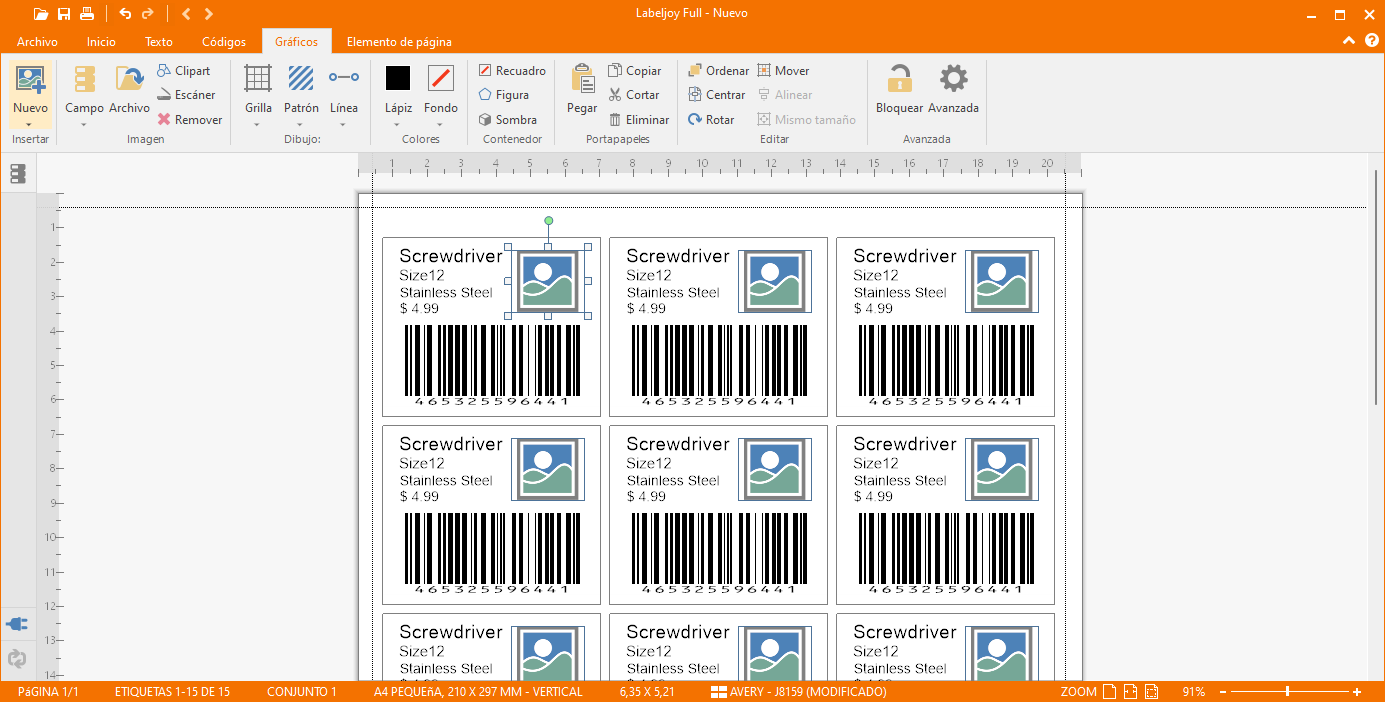Switch to the Códigos tab
Screen dimensions: 1385x702
pos(224,42)
